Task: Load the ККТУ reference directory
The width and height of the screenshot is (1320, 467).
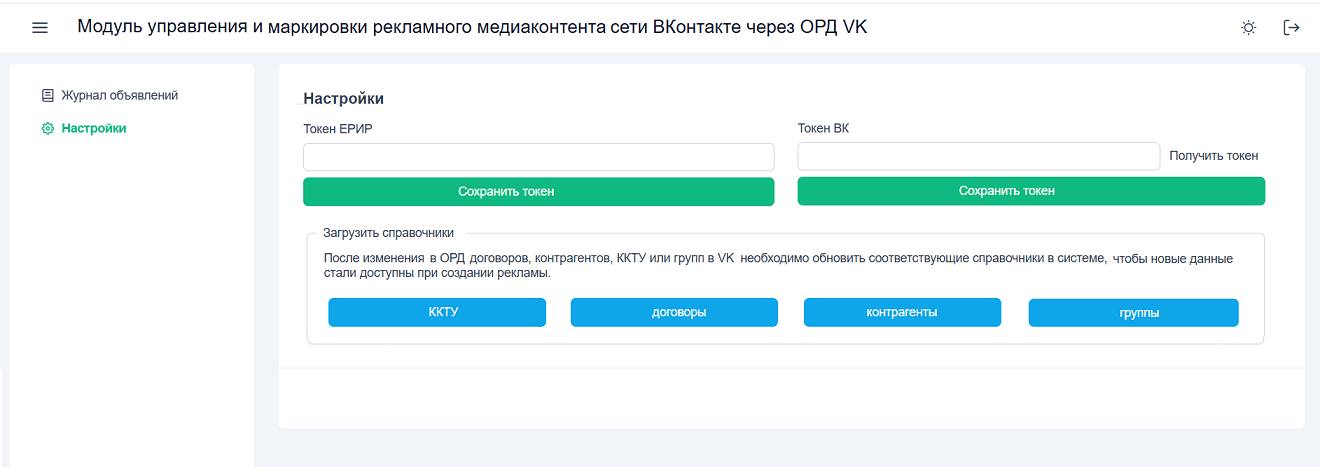Action: 437,312
